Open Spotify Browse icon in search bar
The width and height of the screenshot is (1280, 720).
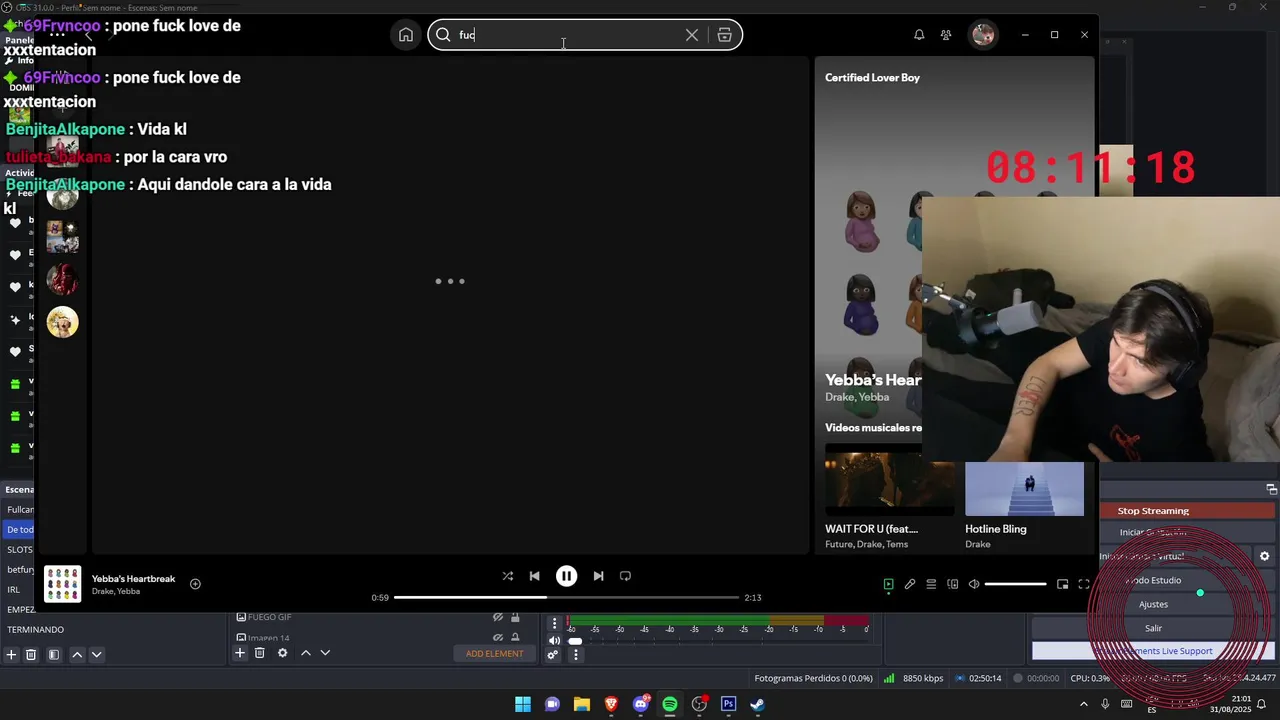[724, 35]
